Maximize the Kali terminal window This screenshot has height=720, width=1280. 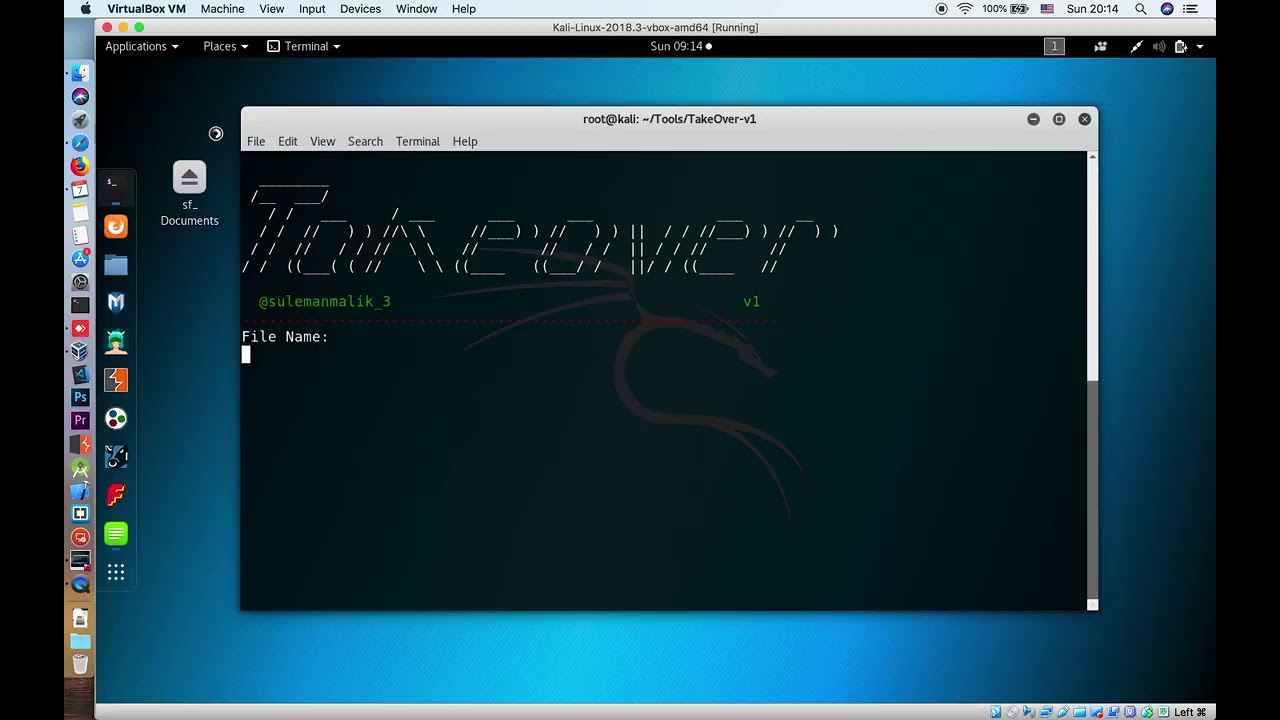[x=1059, y=119]
